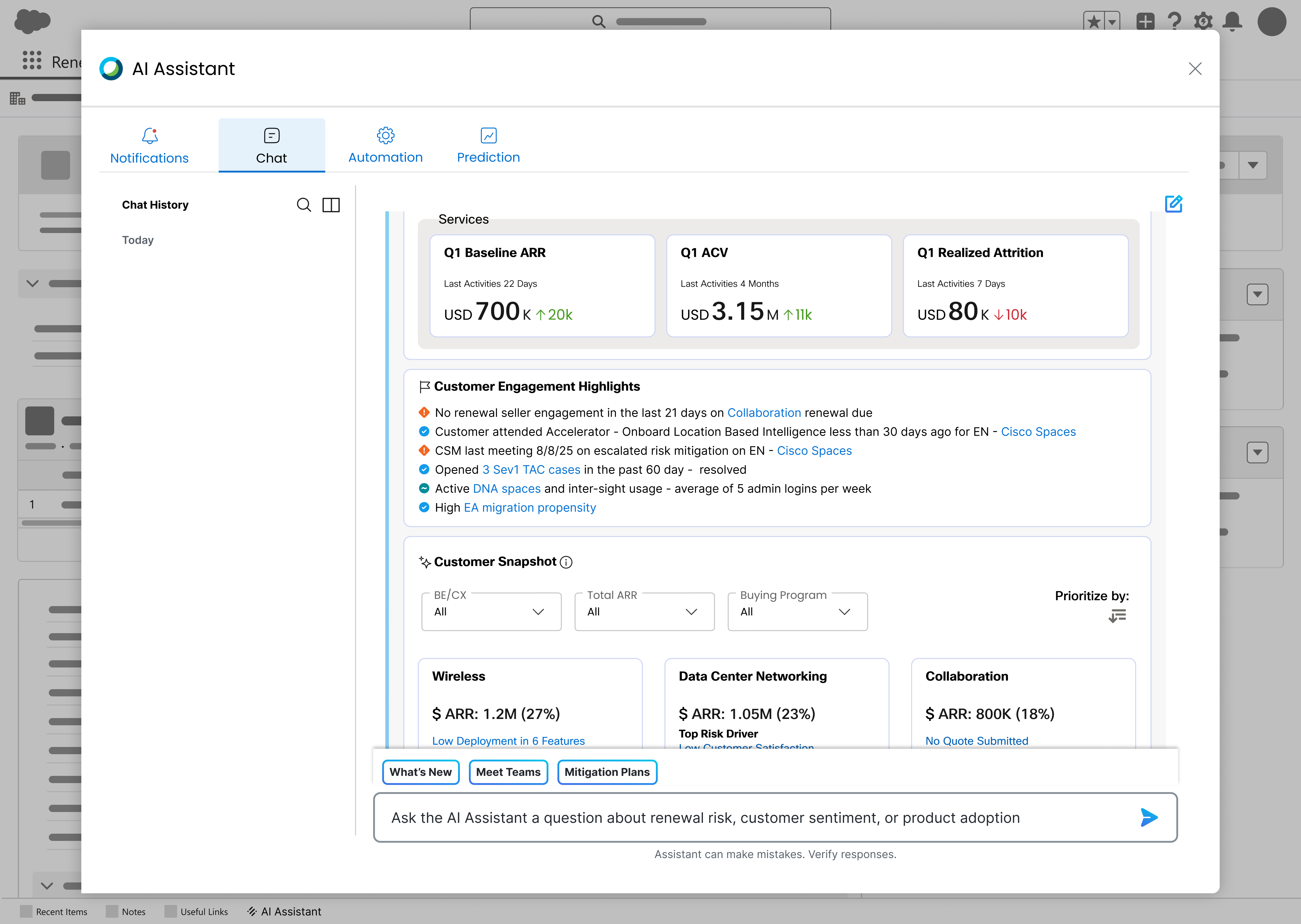Click the Prioritize by sort icon
1301x924 pixels.
pyautogui.click(x=1117, y=616)
